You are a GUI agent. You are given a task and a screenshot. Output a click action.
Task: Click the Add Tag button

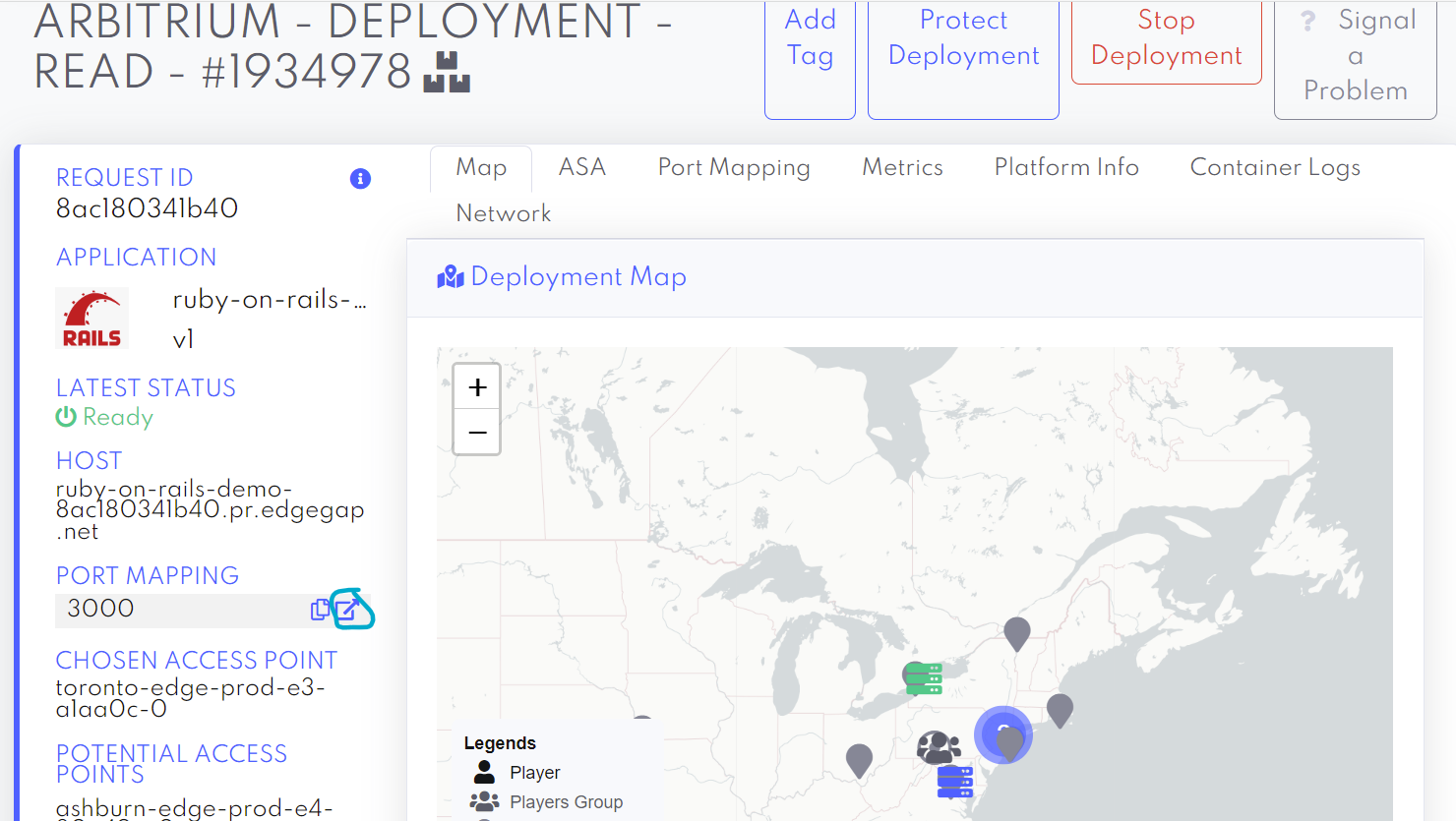click(810, 55)
